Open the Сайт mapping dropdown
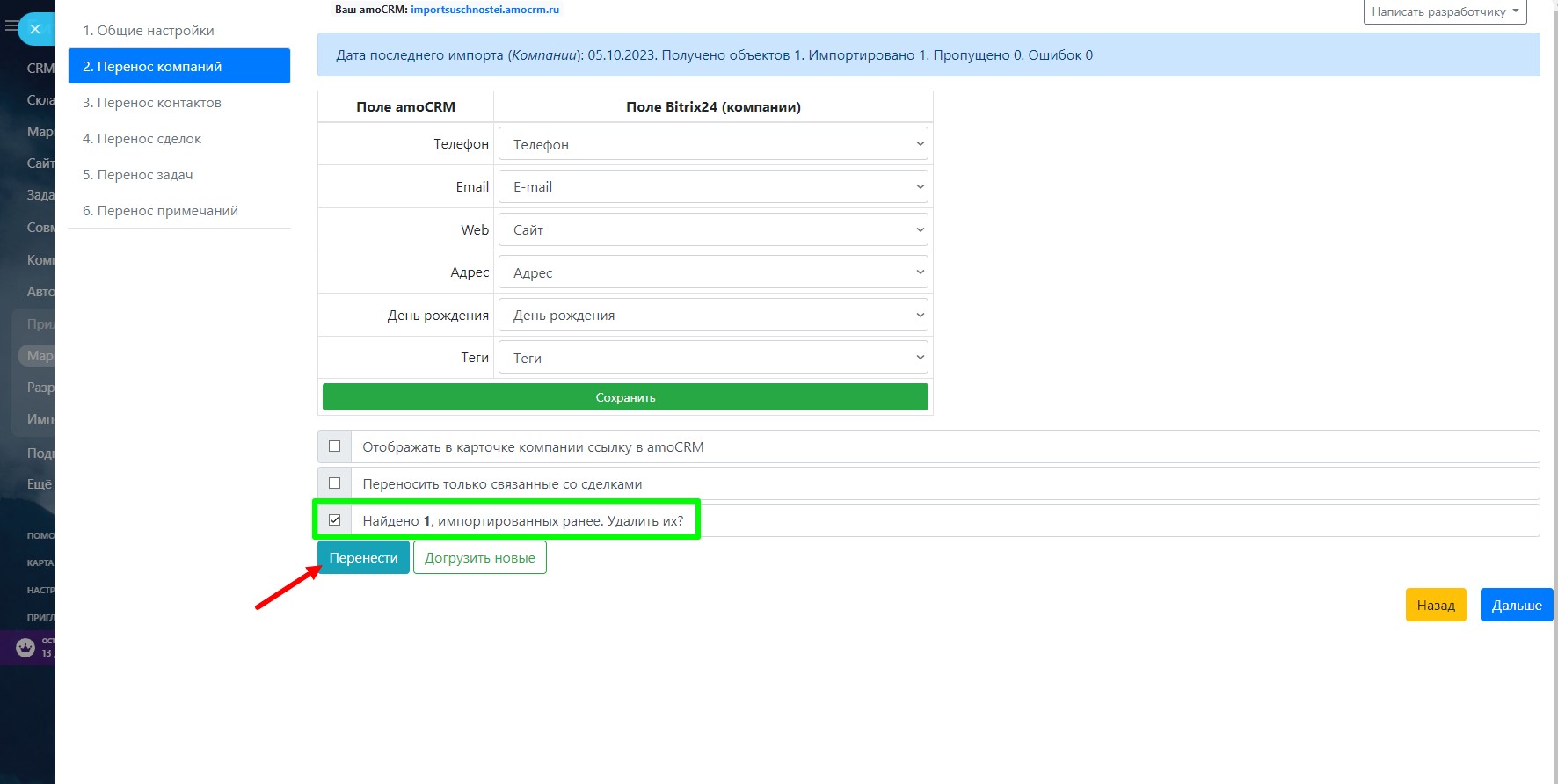This screenshot has height=784, width=1558. point(712,230)
